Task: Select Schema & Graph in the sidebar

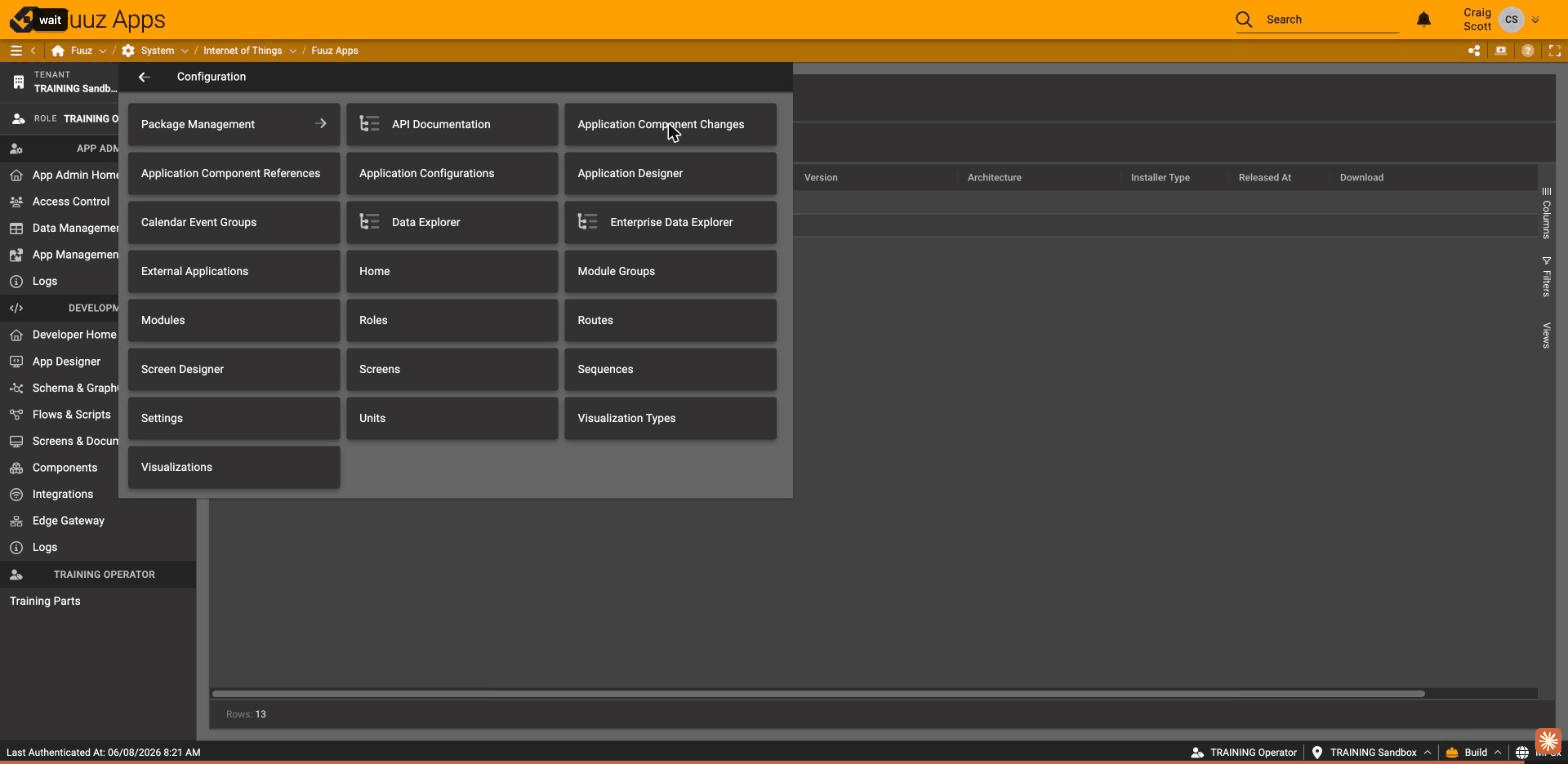Action: click(75, 388)
